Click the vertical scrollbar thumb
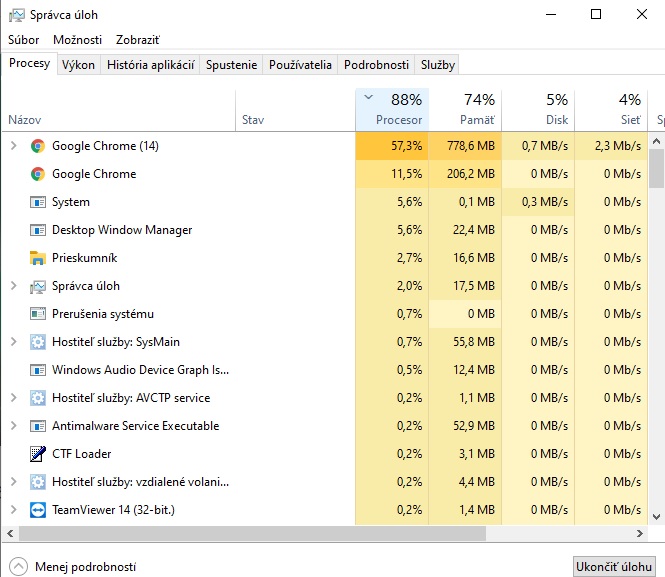This screenshot has width=665, height=577. [656, 168]
